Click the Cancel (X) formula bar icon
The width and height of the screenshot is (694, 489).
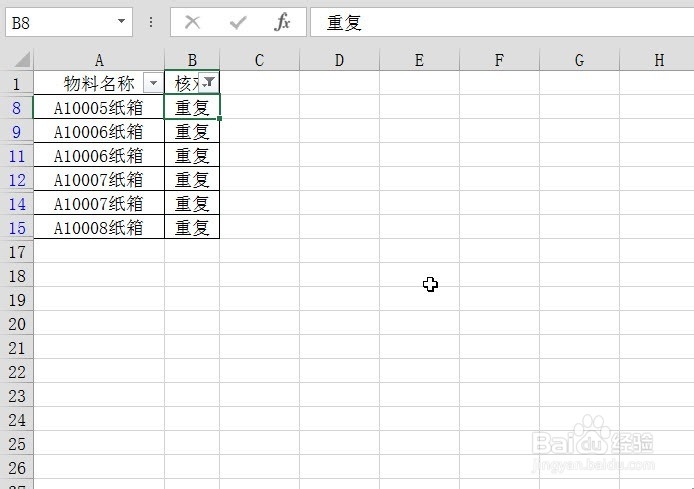coord(192,22)
